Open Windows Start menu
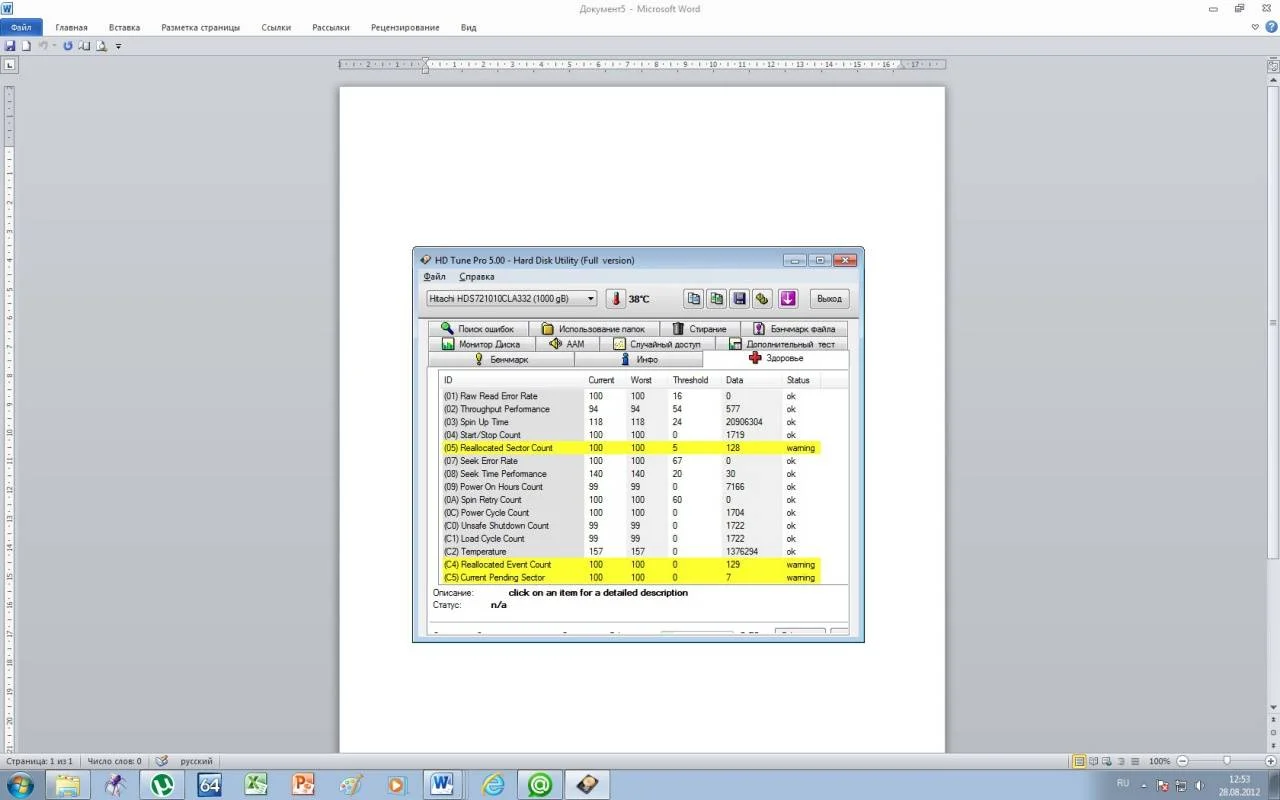Image resolution: width=1280 pixels, height=800 pixels. click(x=20, y=785)
